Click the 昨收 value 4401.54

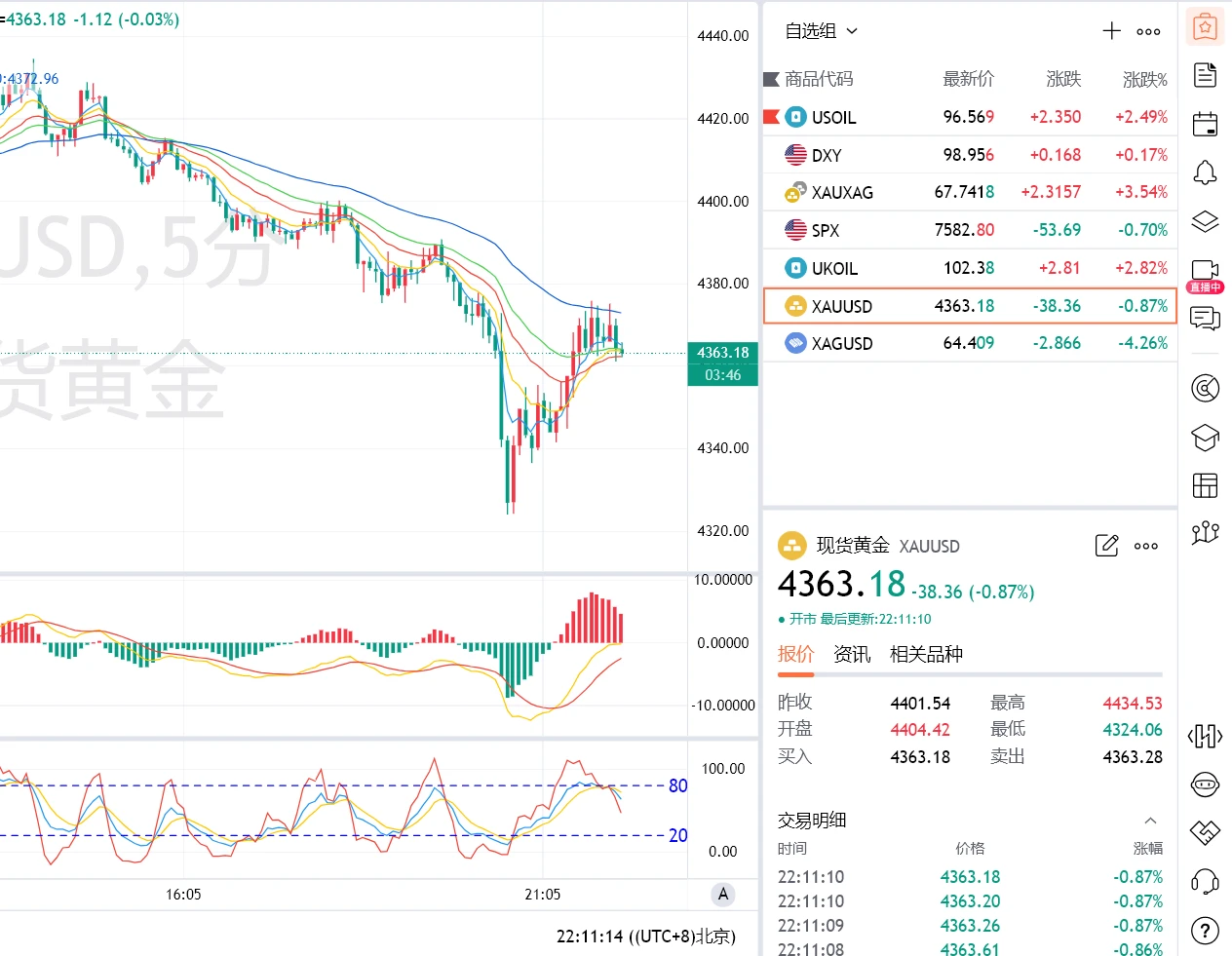[x=920, y=704]
